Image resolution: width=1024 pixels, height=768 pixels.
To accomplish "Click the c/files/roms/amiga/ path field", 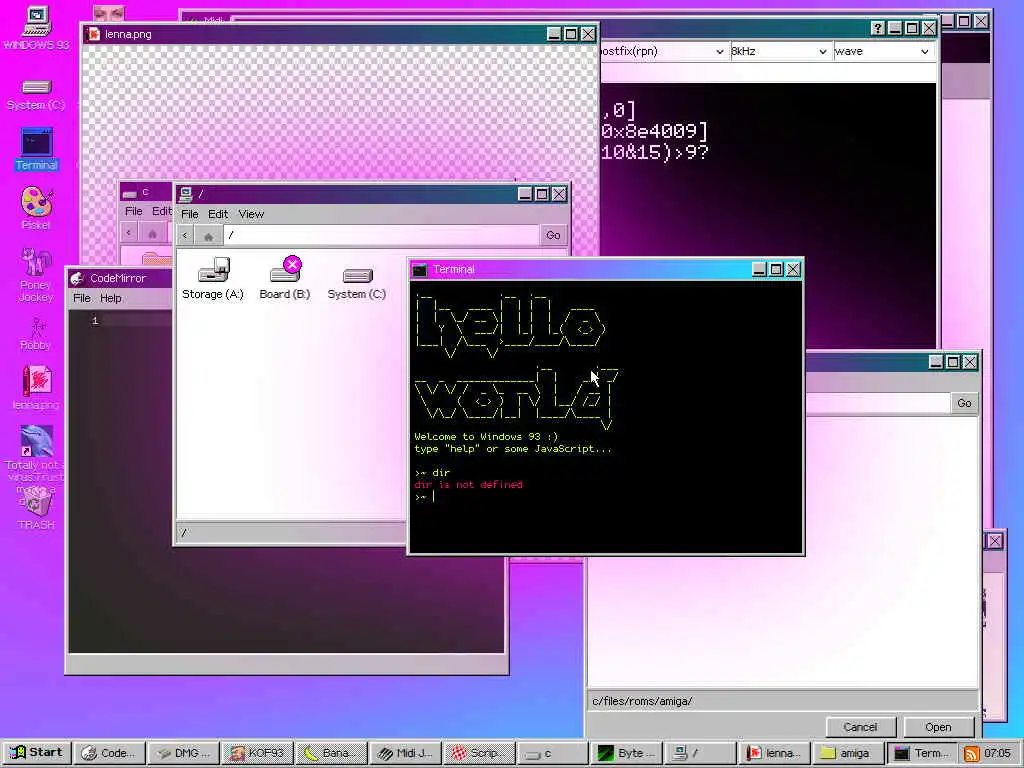I will (x=782, y=701).
